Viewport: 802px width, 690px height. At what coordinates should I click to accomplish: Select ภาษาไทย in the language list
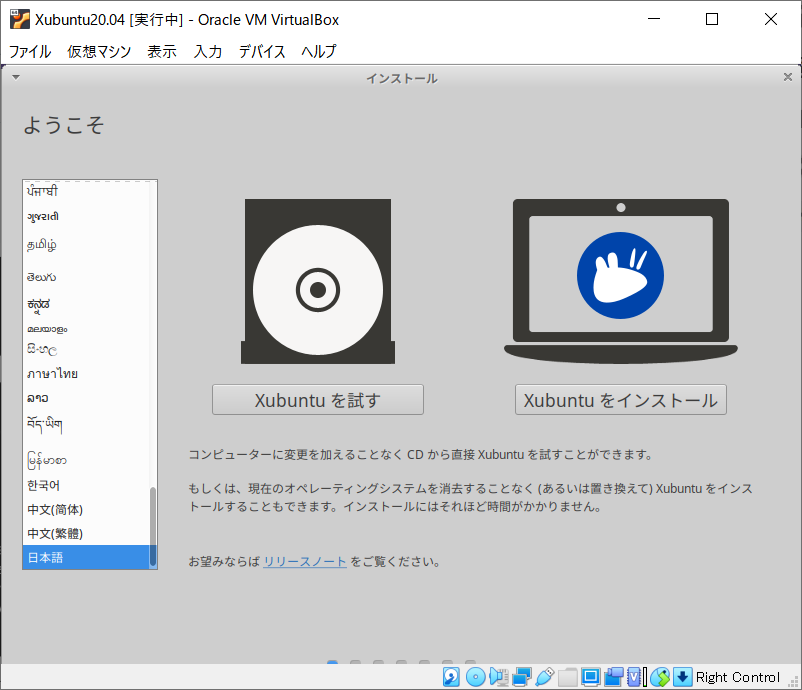coord(55,373)
